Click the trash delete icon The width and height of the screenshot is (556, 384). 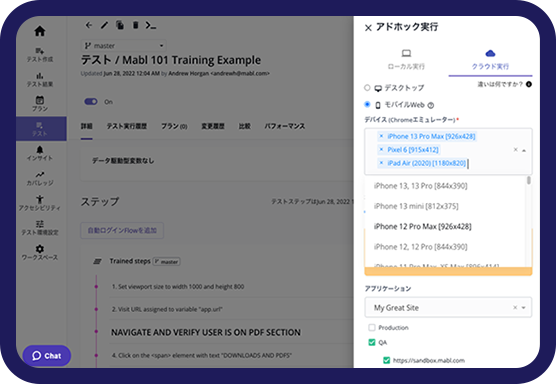[135, 25]
